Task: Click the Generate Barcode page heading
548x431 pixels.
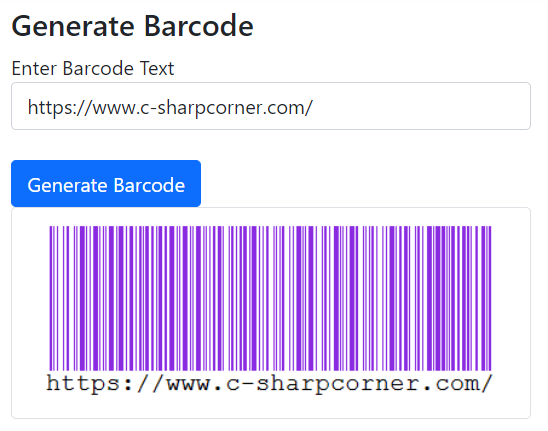Action: tap(132, 26)
